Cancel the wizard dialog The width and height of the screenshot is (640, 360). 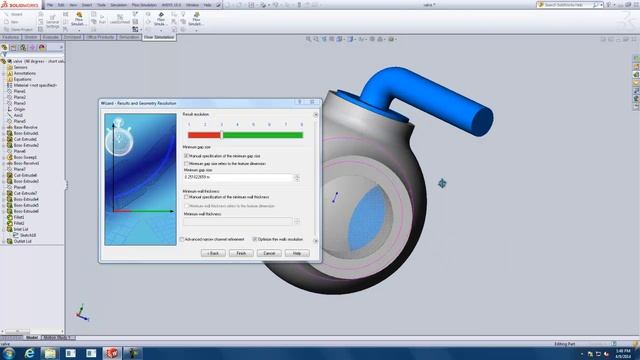(269, 253)
